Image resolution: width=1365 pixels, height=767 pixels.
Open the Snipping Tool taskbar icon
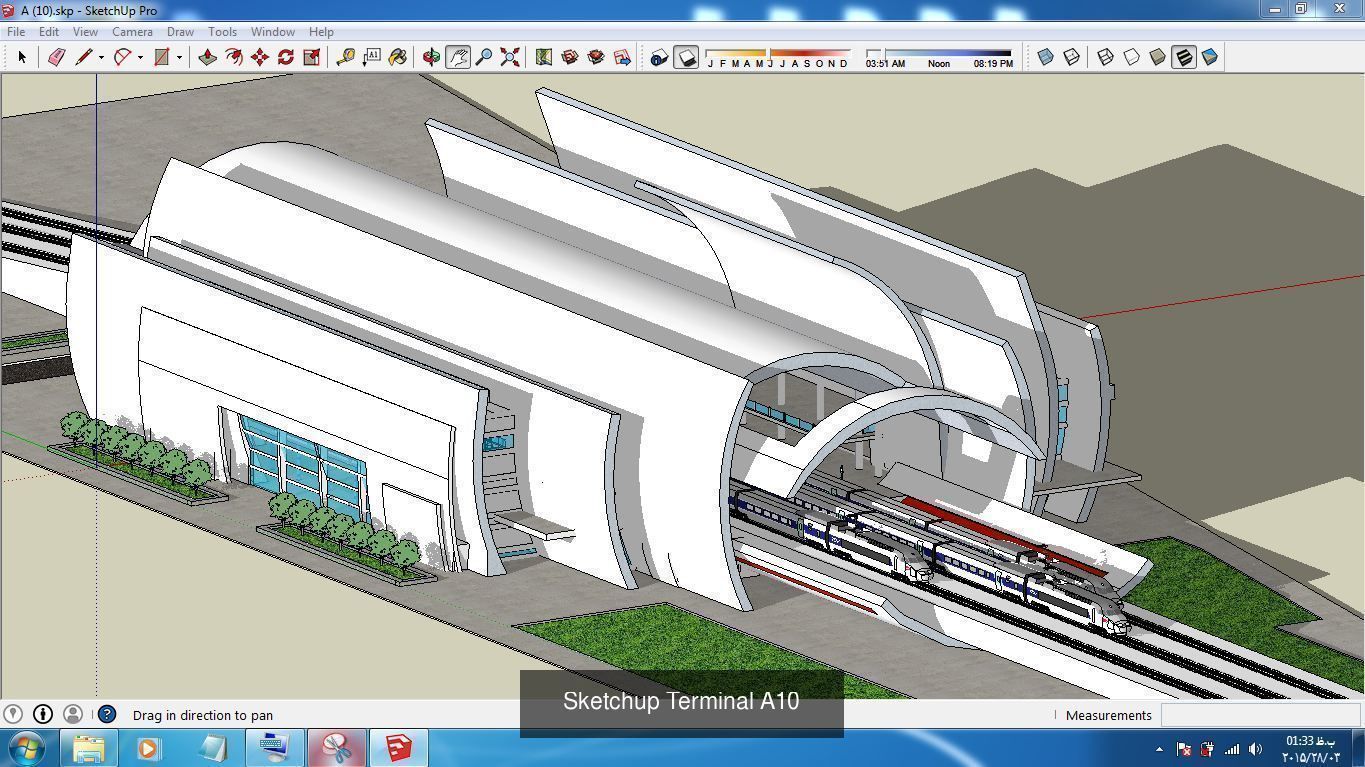click(x=336, y=748)
